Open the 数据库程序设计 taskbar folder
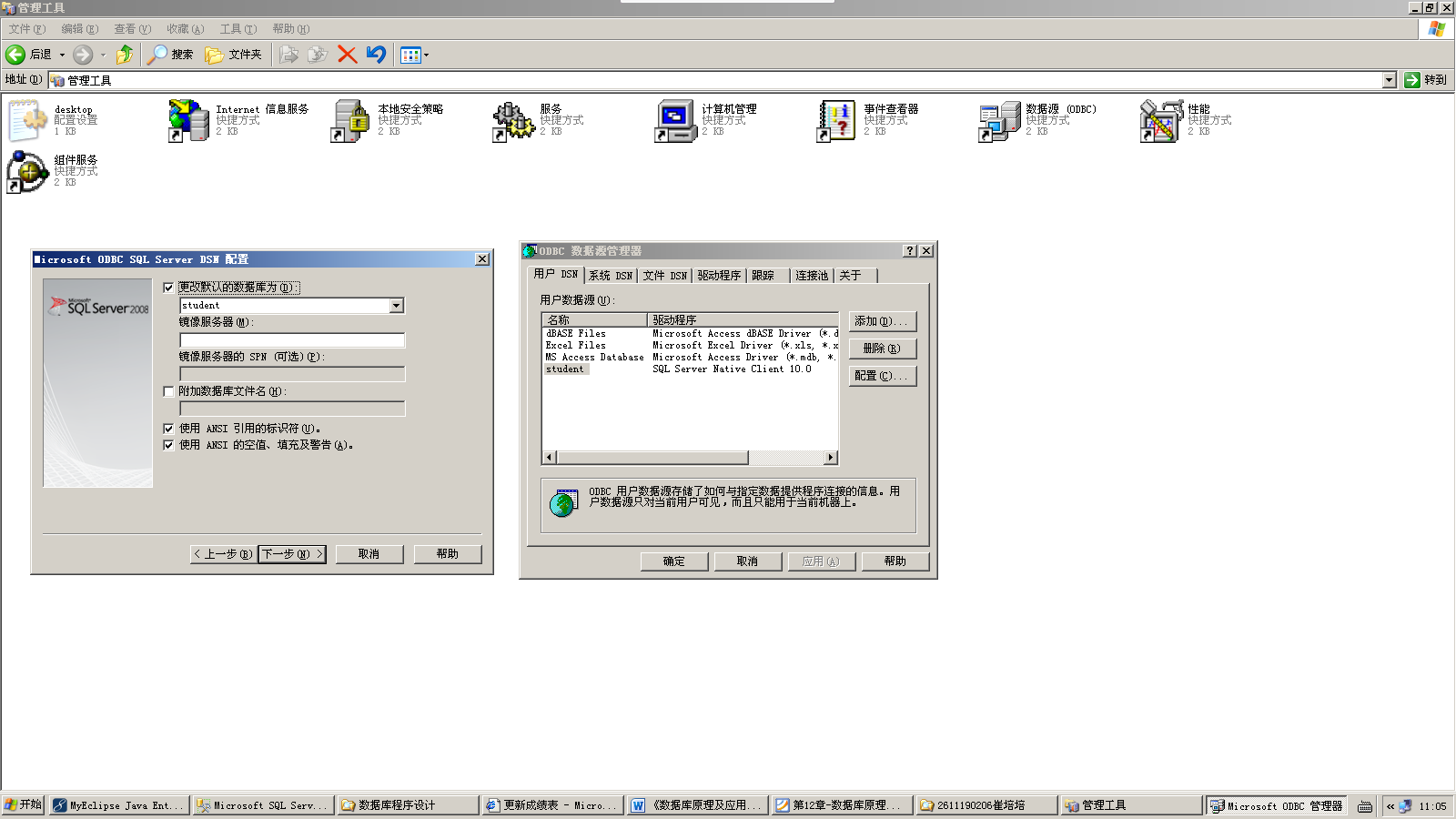This screenshot has width=1456, height=819. tap(408, 805)
